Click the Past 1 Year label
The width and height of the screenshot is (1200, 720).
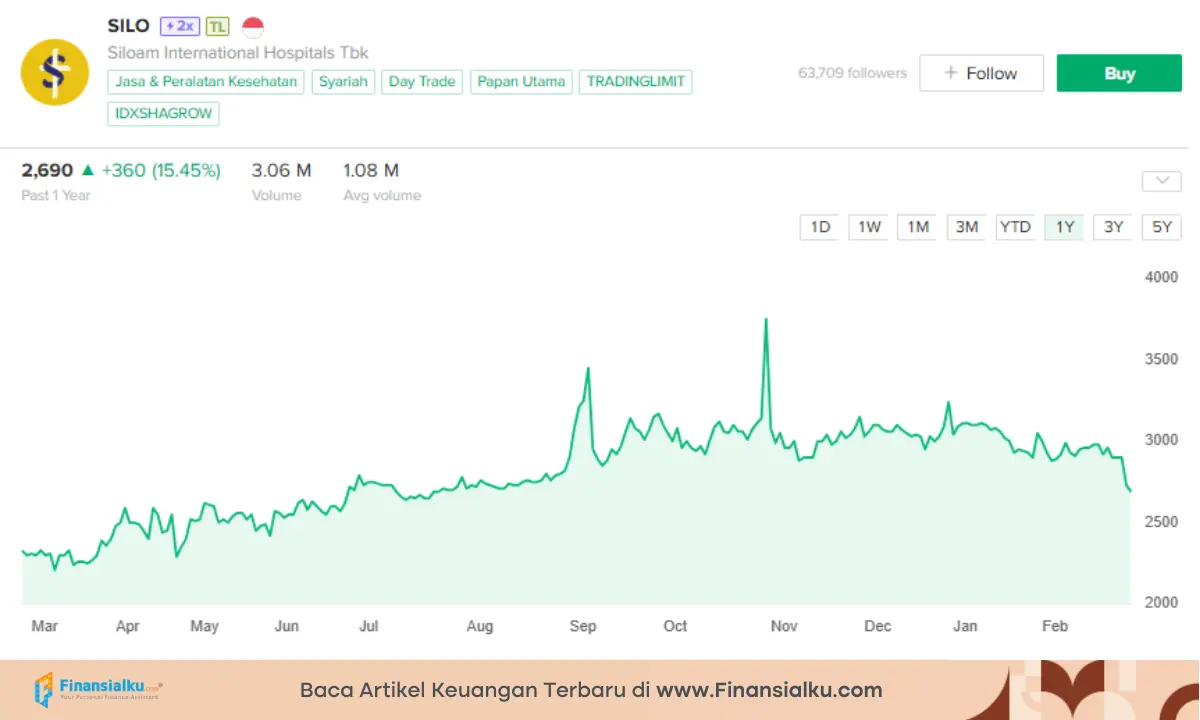tap(56, 196)
